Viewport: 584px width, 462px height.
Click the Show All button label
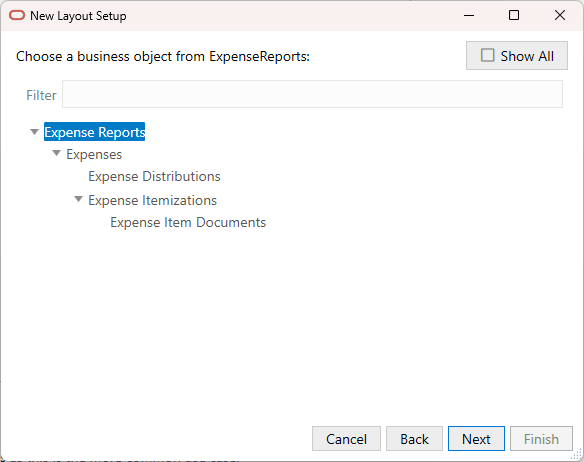point(527,56)
